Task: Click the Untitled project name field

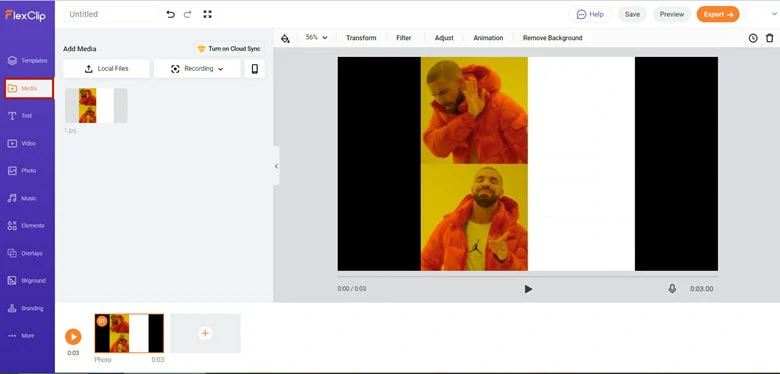Action: (x=111, y=14)
